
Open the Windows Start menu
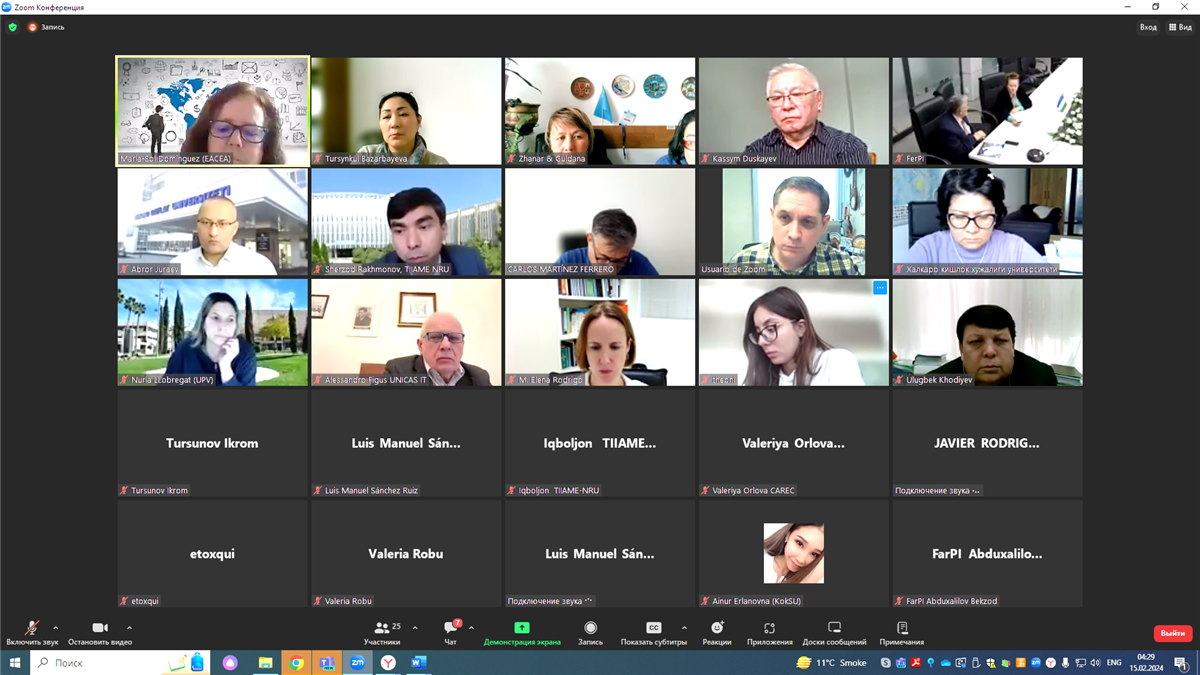pos(15,663)
